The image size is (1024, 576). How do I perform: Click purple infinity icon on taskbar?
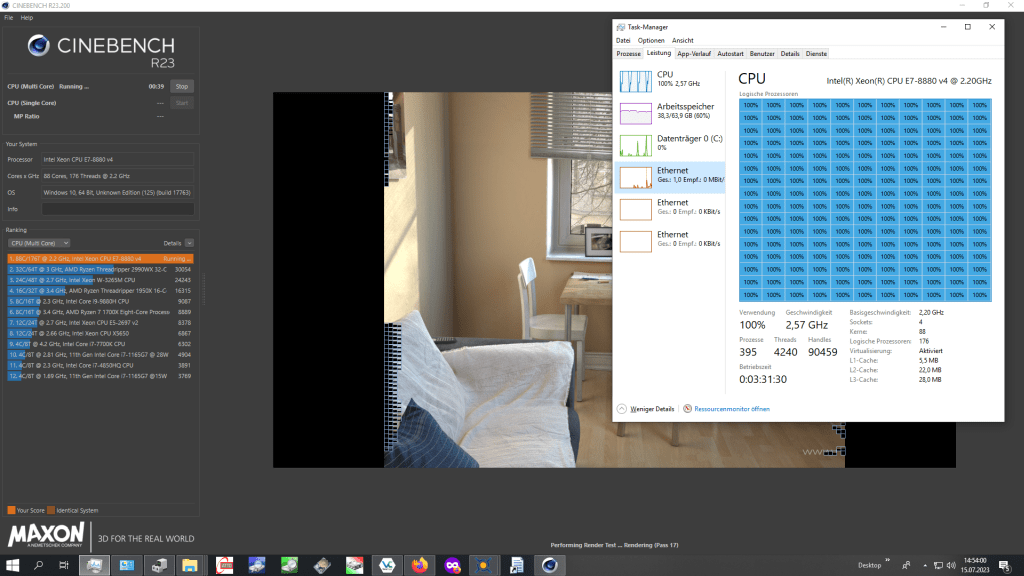click(452, 565)
